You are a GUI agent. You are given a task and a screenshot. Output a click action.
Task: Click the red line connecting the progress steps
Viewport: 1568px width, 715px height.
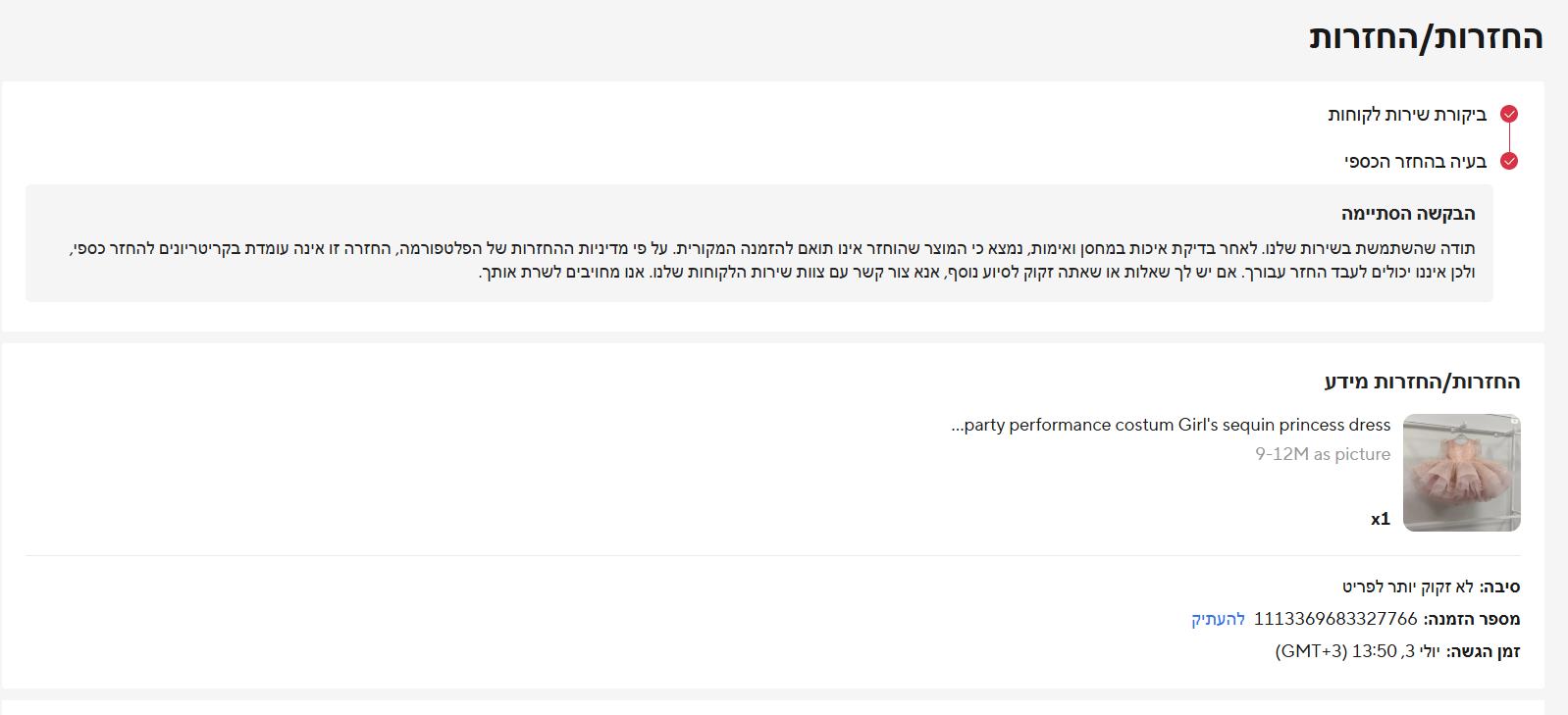(x=1509, y=137)
